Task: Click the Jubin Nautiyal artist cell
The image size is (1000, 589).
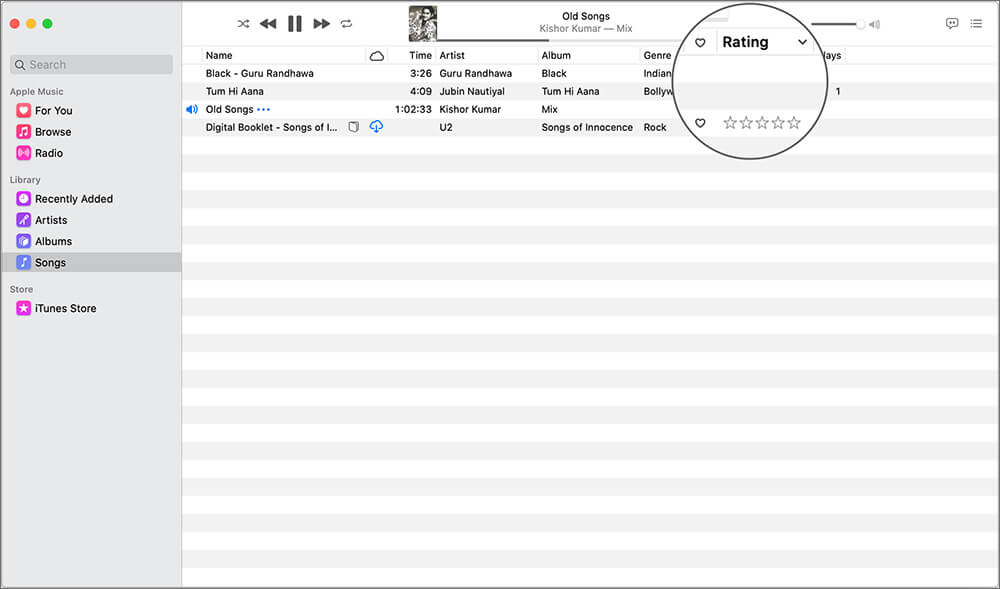Action: tap(472, 91)
